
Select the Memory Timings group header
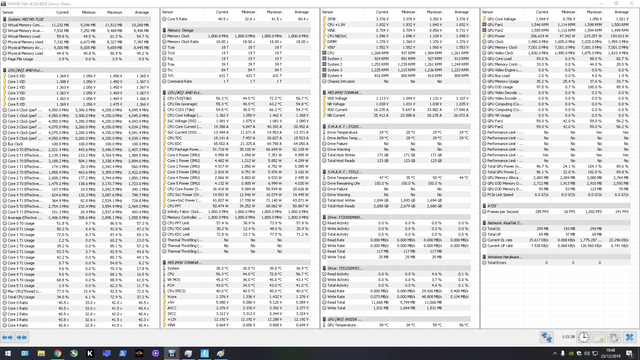236,30
